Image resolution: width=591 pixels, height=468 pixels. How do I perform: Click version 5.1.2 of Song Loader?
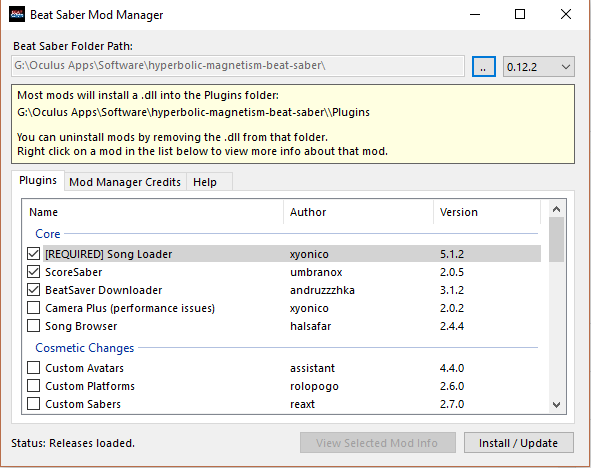(x=452, y=254)
